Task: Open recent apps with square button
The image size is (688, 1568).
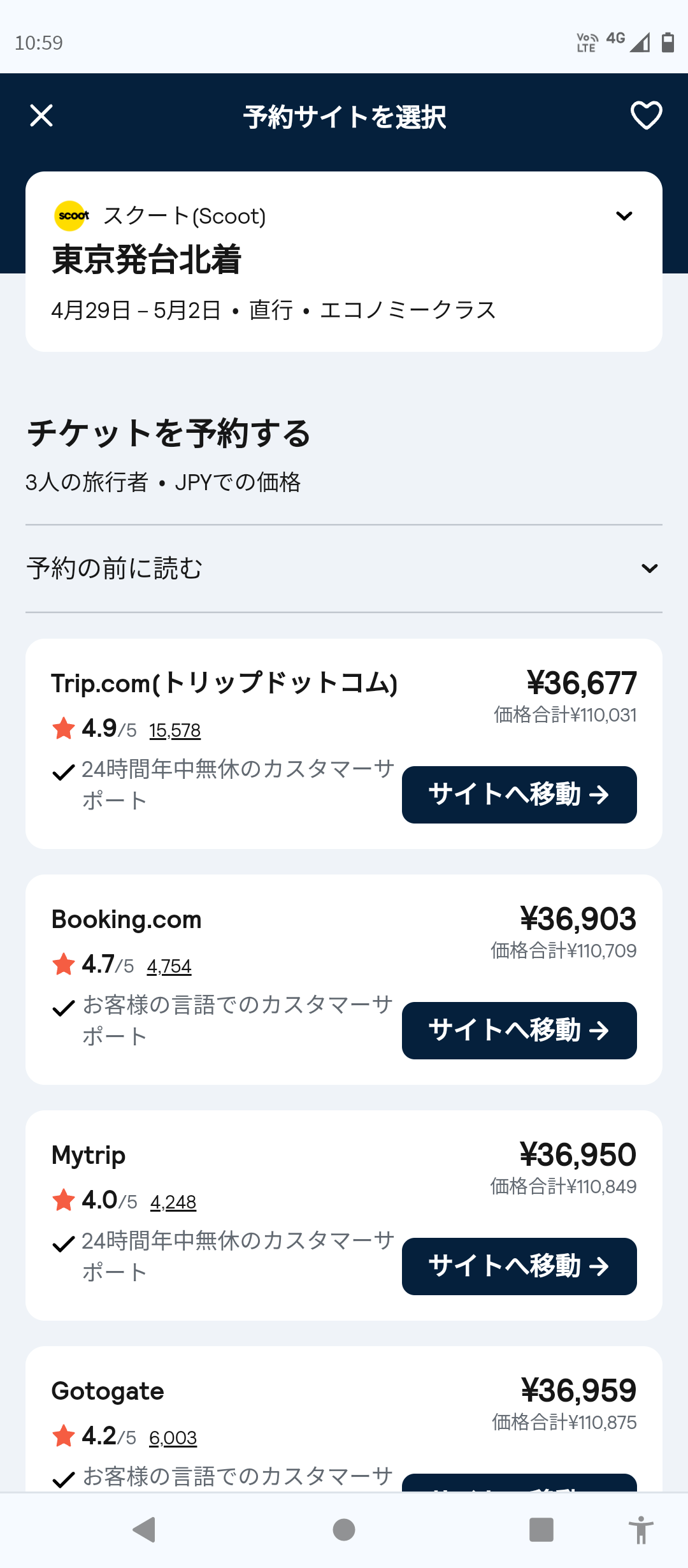Action: 541,1529
